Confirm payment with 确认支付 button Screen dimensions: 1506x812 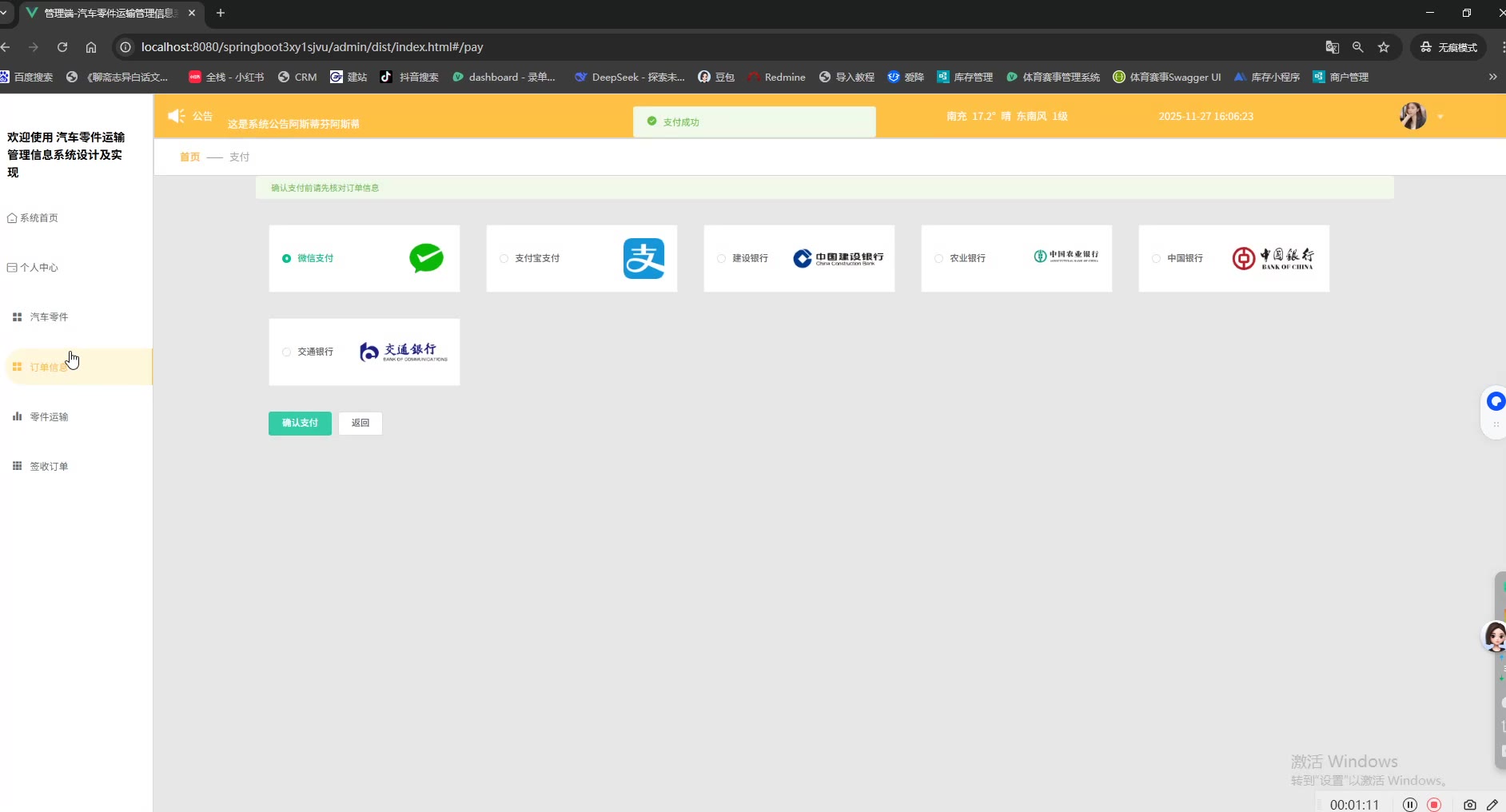pyautogui.click(x=300, y=423)
